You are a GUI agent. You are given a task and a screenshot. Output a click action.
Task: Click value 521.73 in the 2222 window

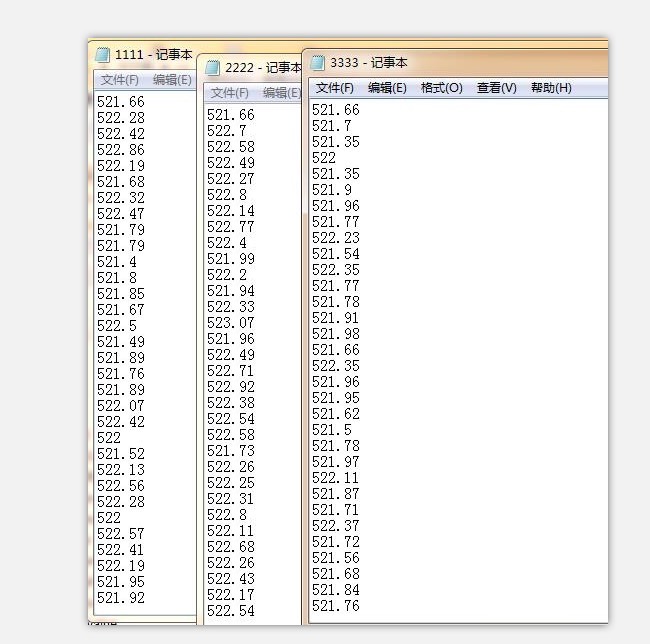pyautogui.click(x=230, y=451)
